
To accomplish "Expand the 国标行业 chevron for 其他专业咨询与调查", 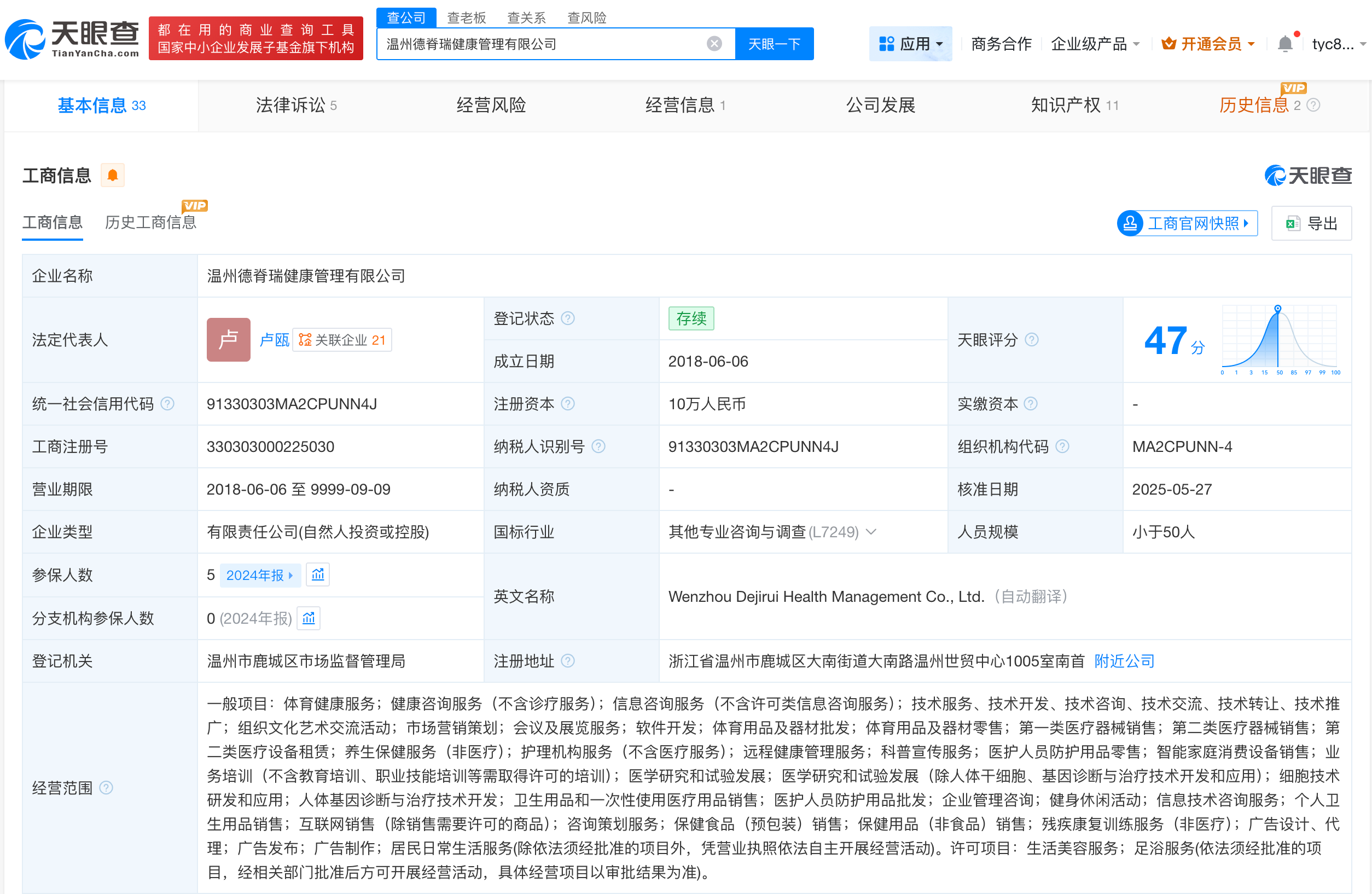I will [x=871, y=531].
